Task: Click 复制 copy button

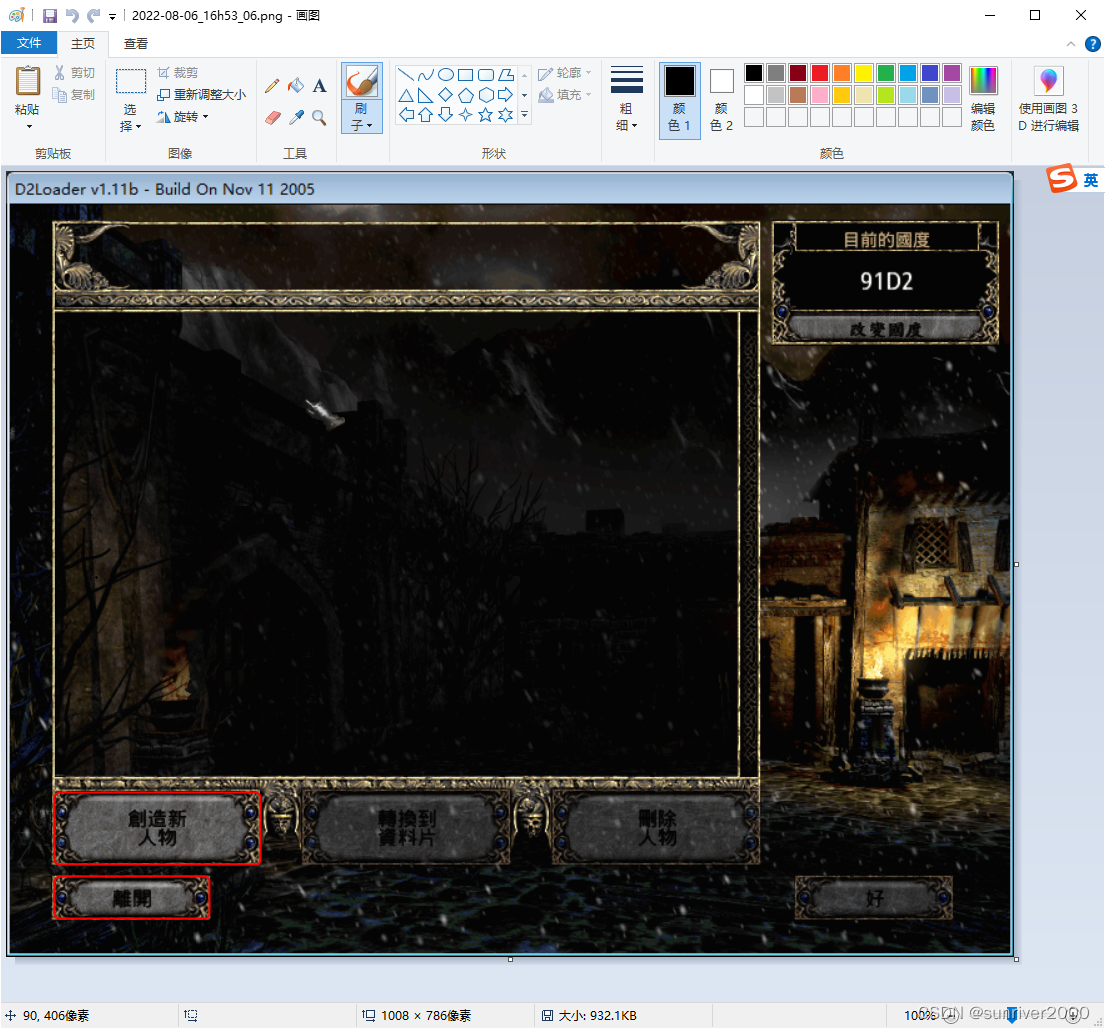Action: click(x=74, y=94)
